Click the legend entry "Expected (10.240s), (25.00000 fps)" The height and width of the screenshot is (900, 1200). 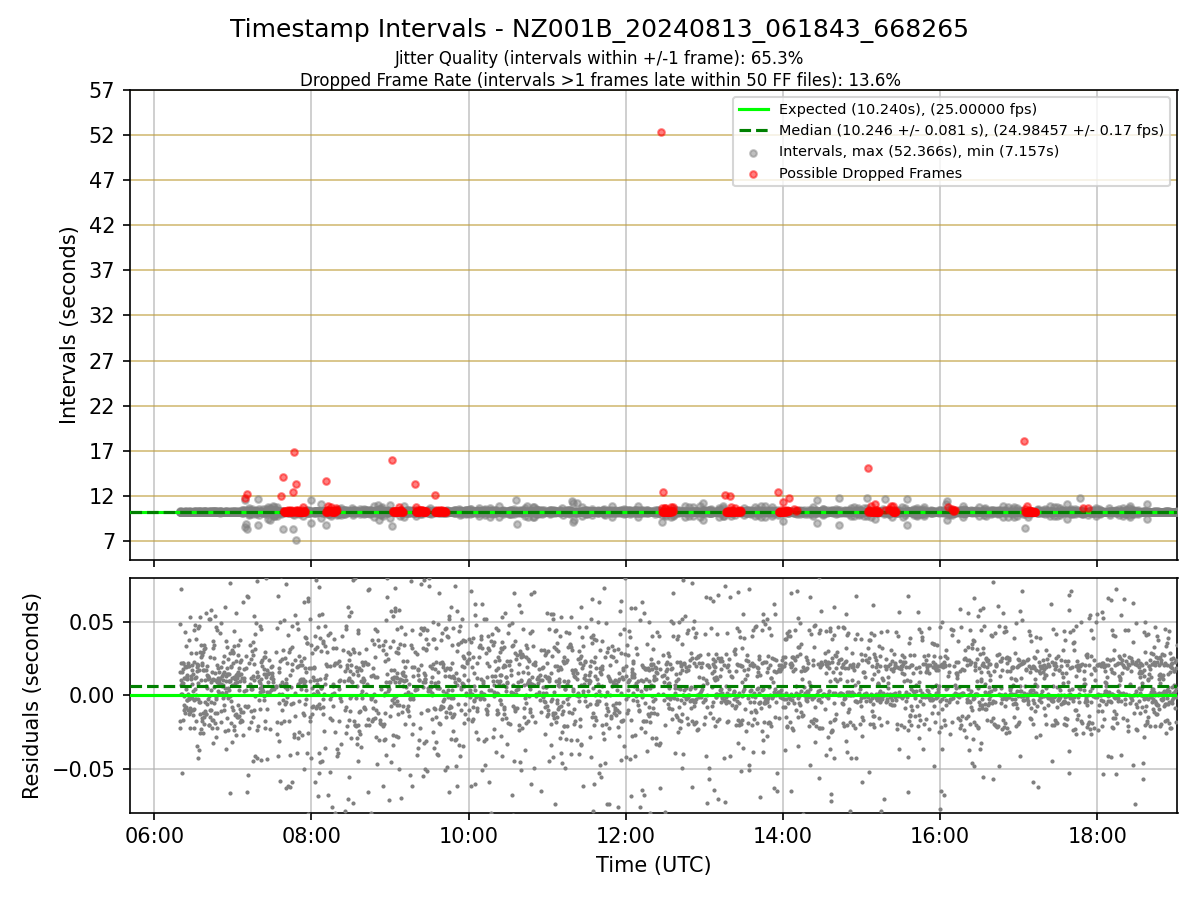[908, 109]
